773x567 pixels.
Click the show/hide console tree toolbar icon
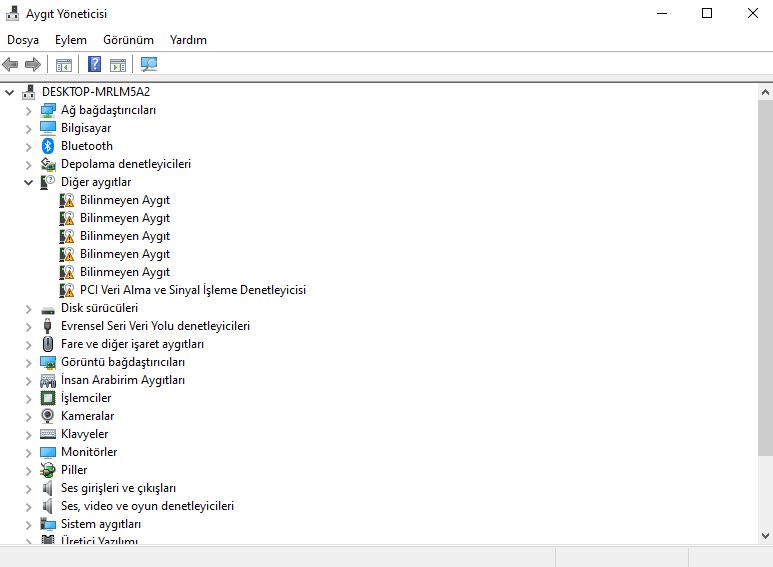64,65
